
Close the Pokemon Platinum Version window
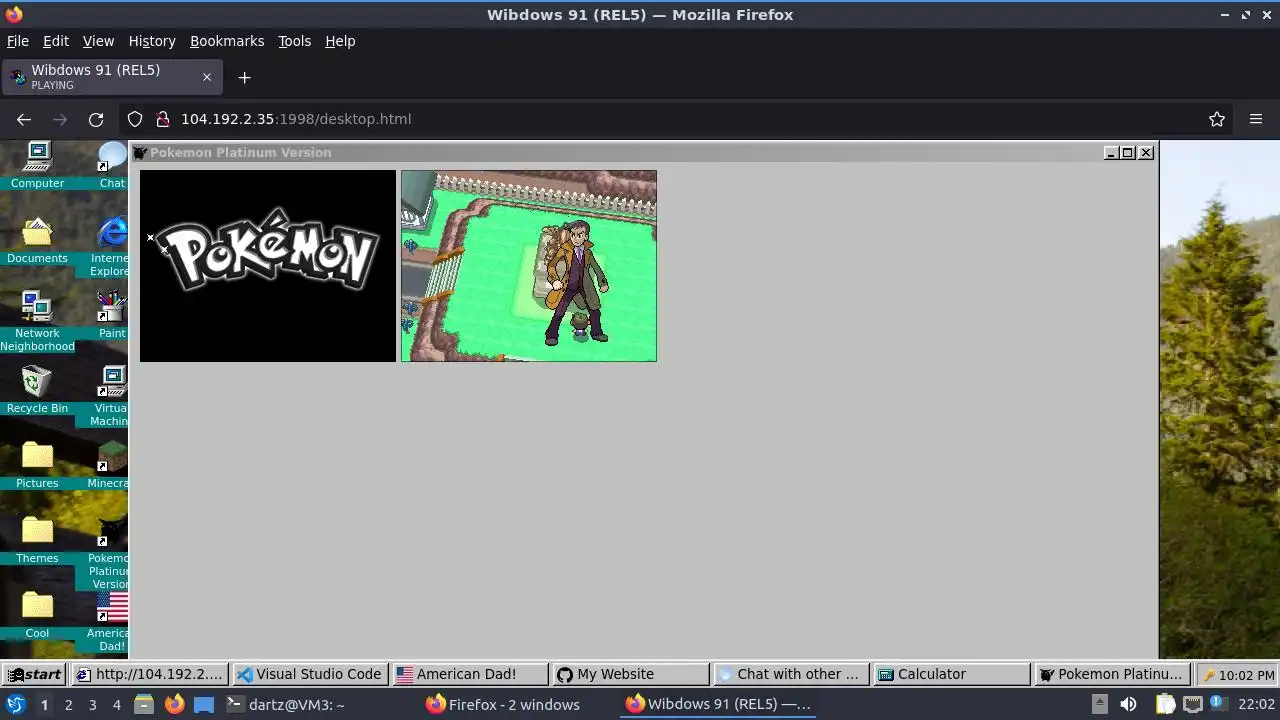tap(1146, 153)
